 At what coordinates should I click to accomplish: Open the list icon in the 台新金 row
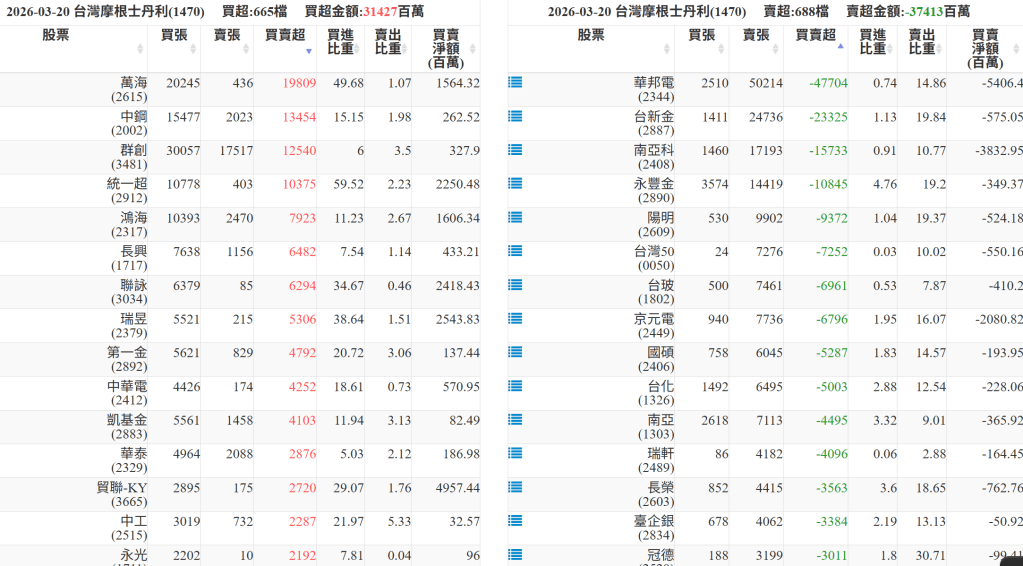click(515, 117)
